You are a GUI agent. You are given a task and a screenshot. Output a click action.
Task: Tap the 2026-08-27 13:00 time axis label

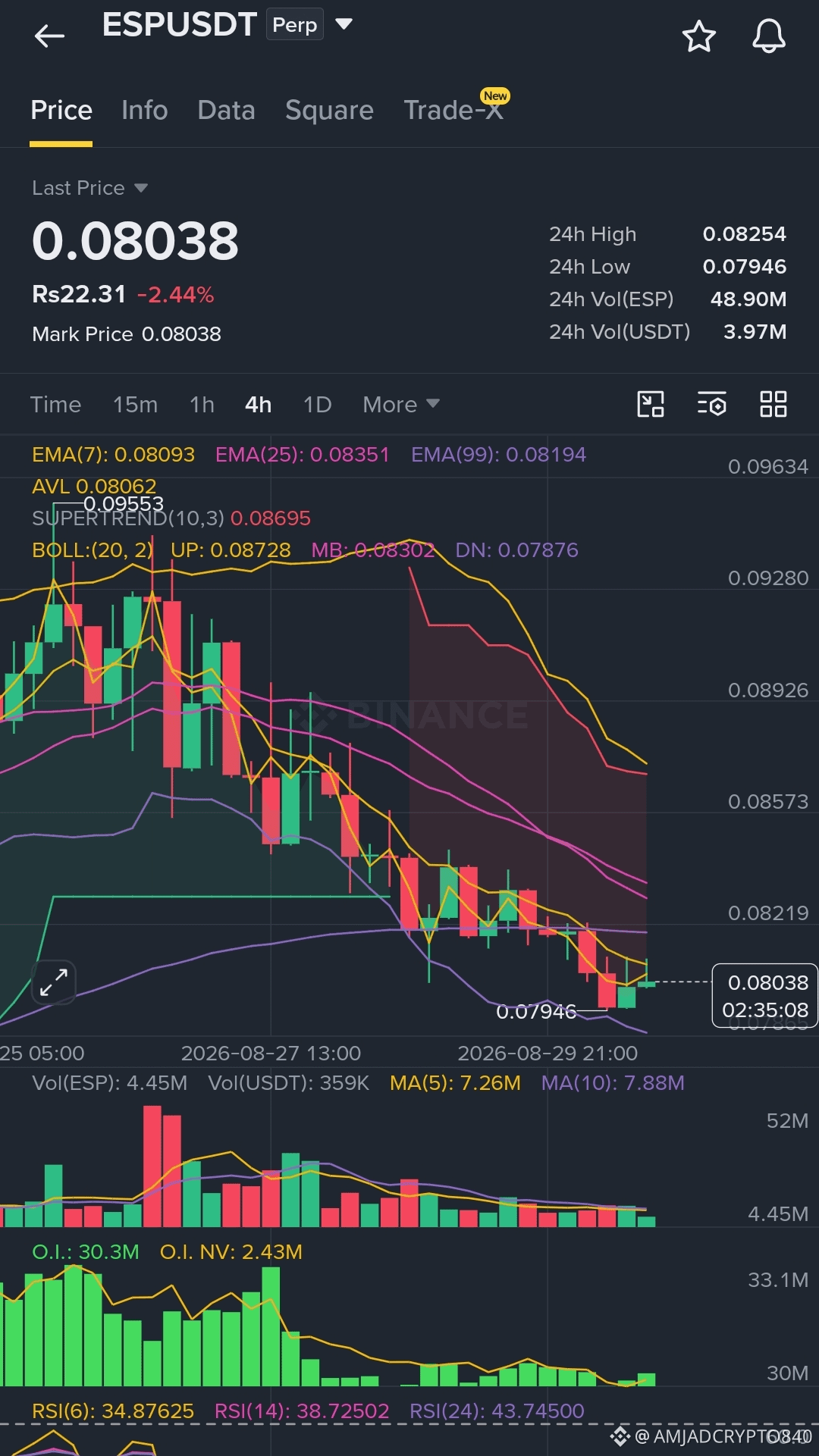271,1053
